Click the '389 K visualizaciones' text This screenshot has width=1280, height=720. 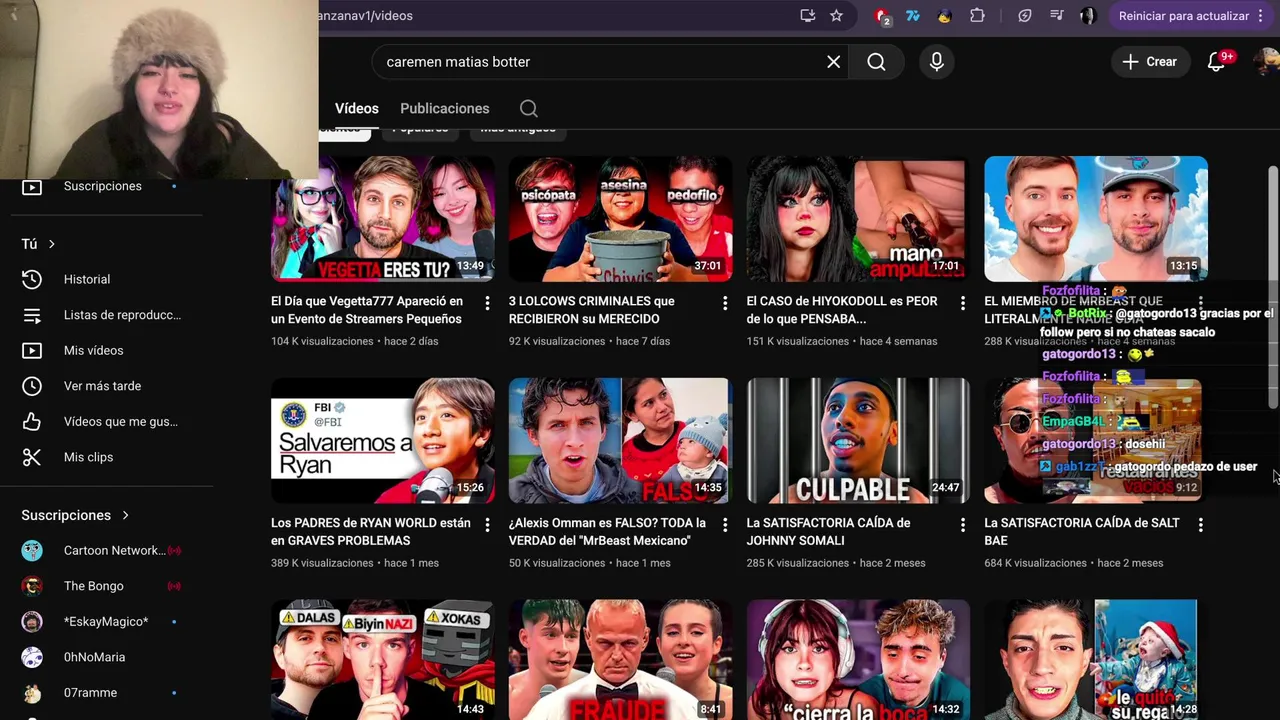(322, 563)
